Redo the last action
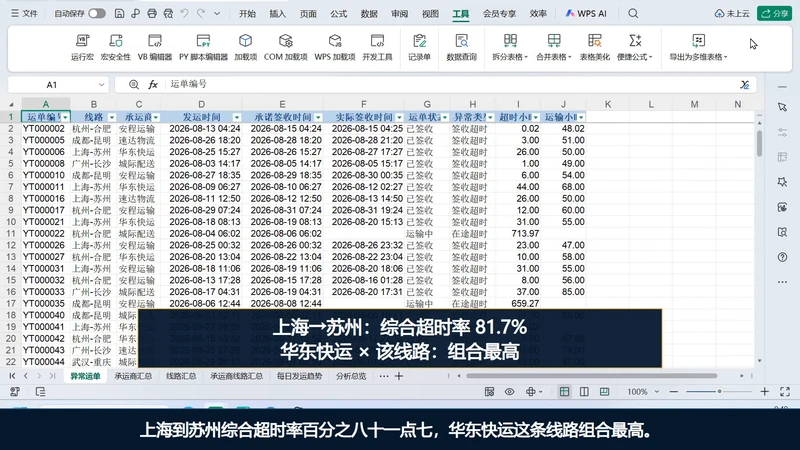Image resolution: width=800 pixels, height=450 pixels. click(201, 14)
